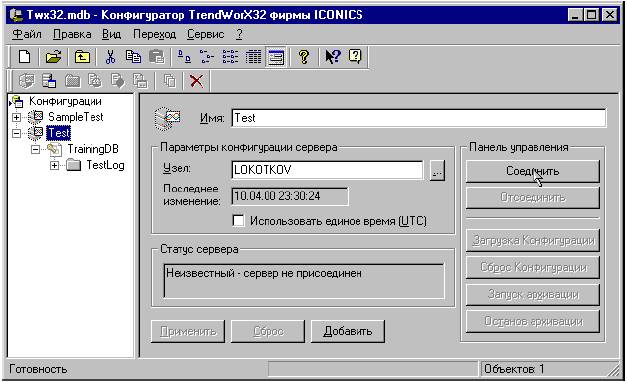The image size is (627, 382).
Task: Click the server status text Неизвестный - сервер не присоединен
Action: [264, 274]
